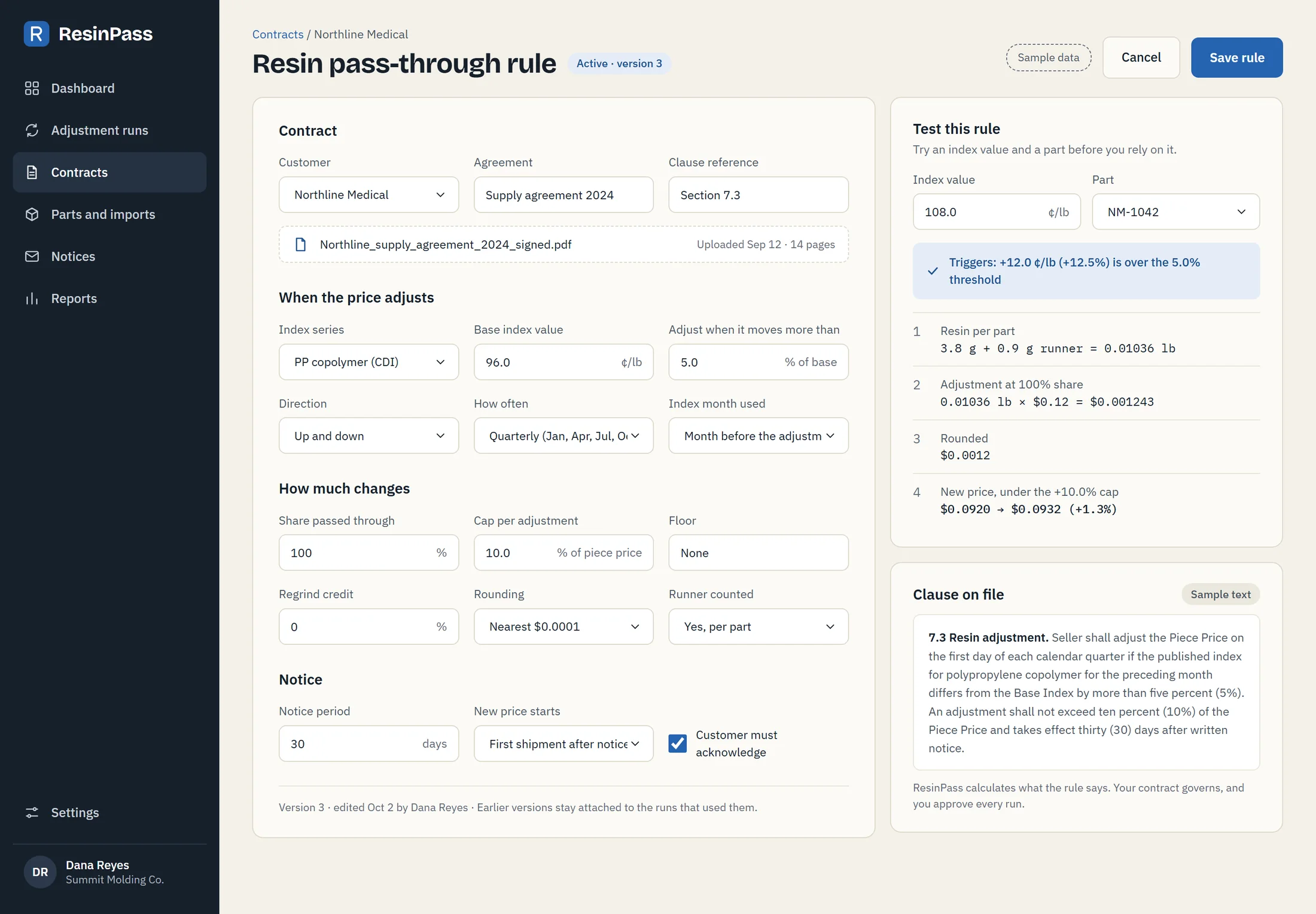Open Adjustment runs in sidebar
Viewport: 1316px width, 914px height.
pos(109,130)
